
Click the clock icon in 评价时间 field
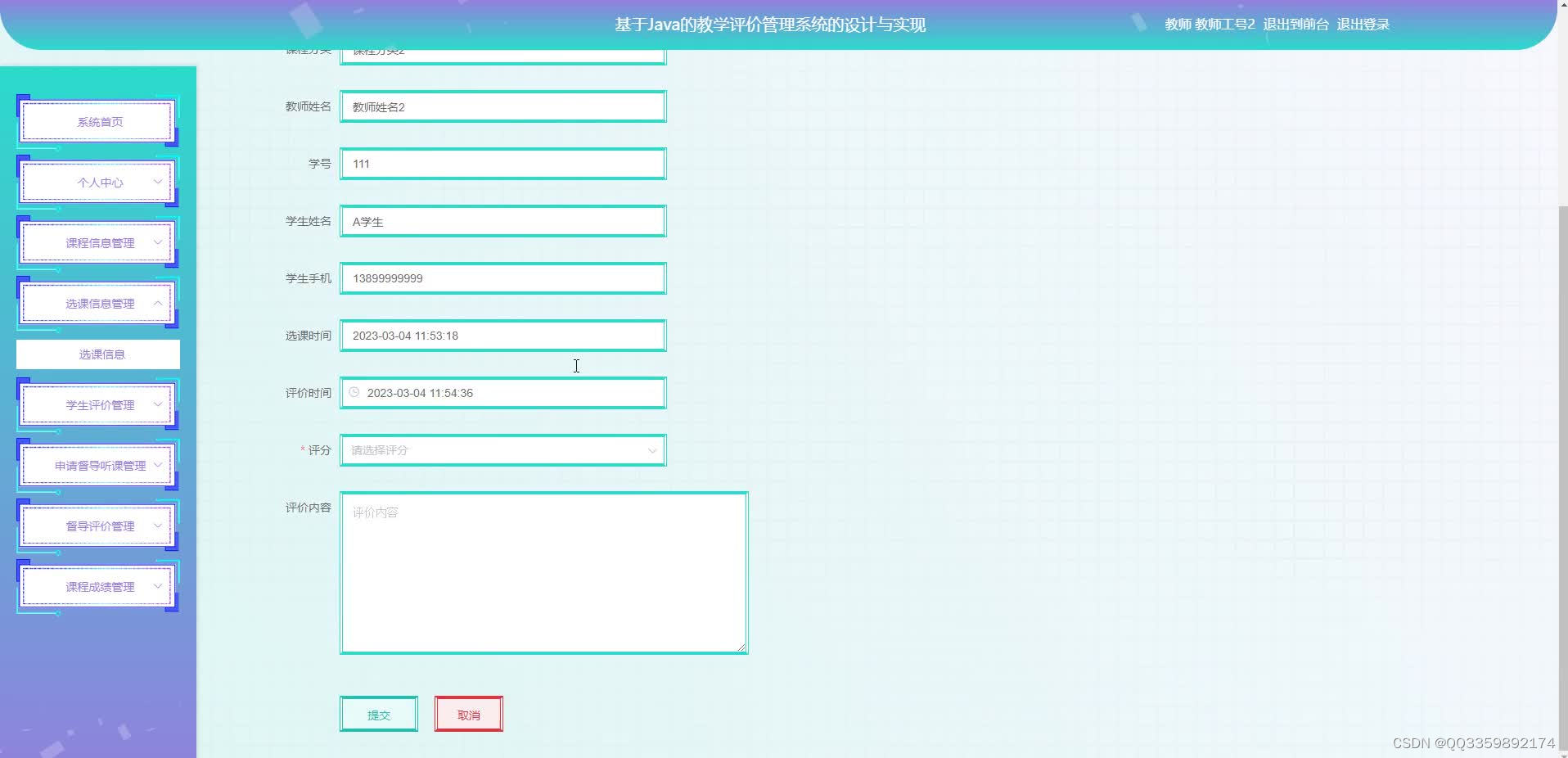(354, 392)
